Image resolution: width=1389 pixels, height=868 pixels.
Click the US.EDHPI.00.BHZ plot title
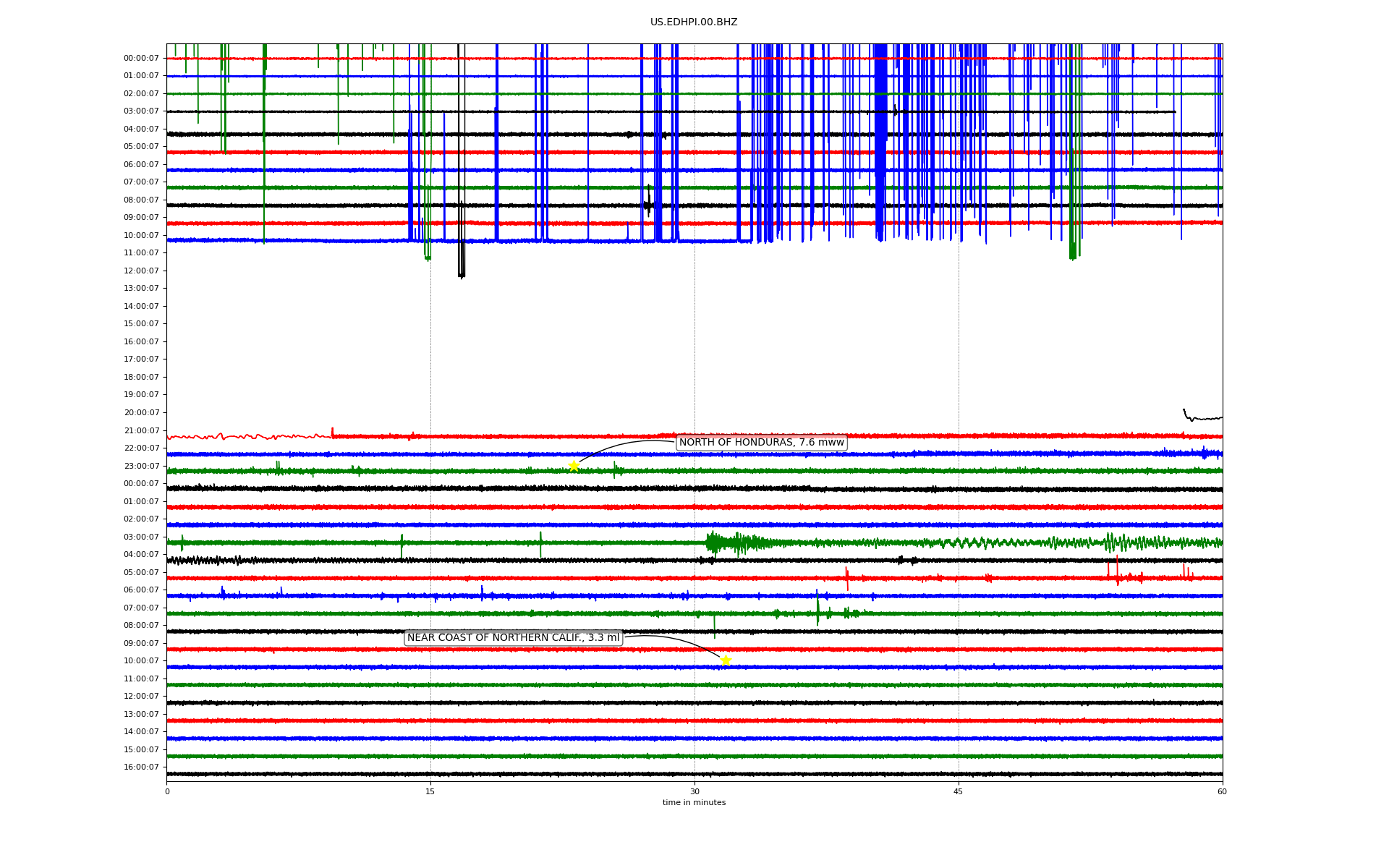pyautogui.click(x=694, y=22)
